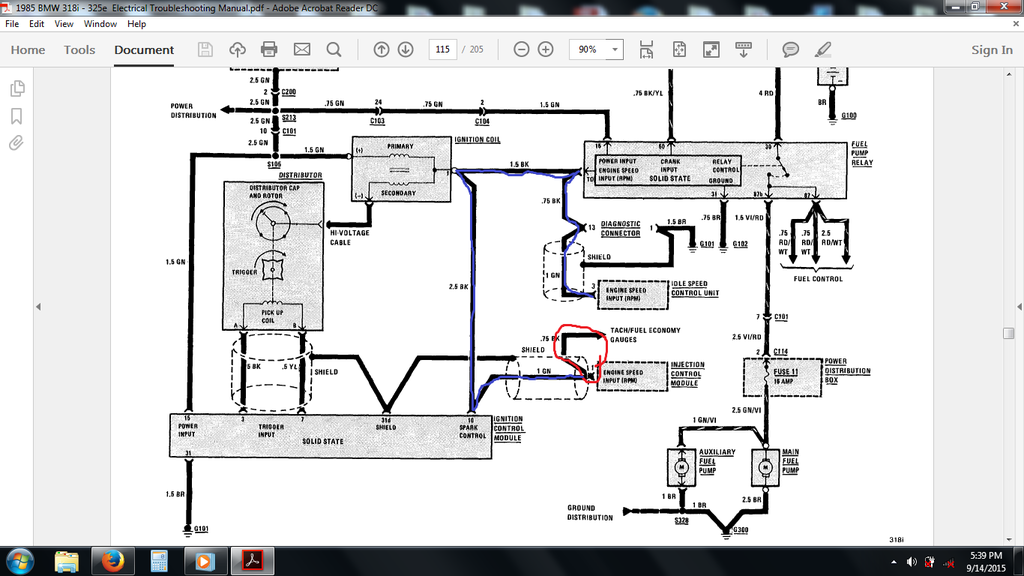This screenshot has height=576, width=1024.
Task: Switch to the Tools tab
Action: click(x=79, y=50)
